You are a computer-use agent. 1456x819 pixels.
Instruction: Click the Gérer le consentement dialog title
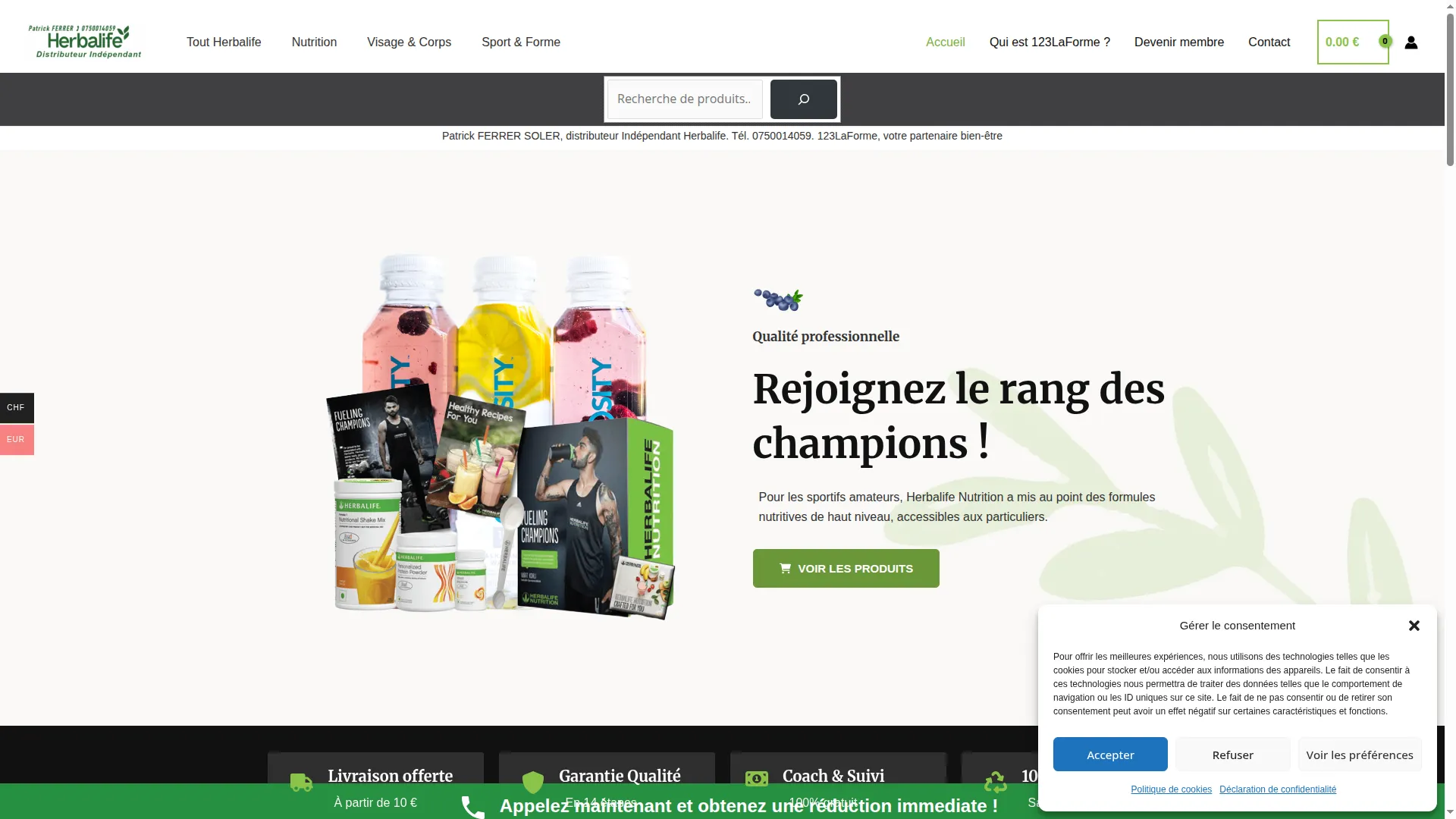(x=1237, y=626)
